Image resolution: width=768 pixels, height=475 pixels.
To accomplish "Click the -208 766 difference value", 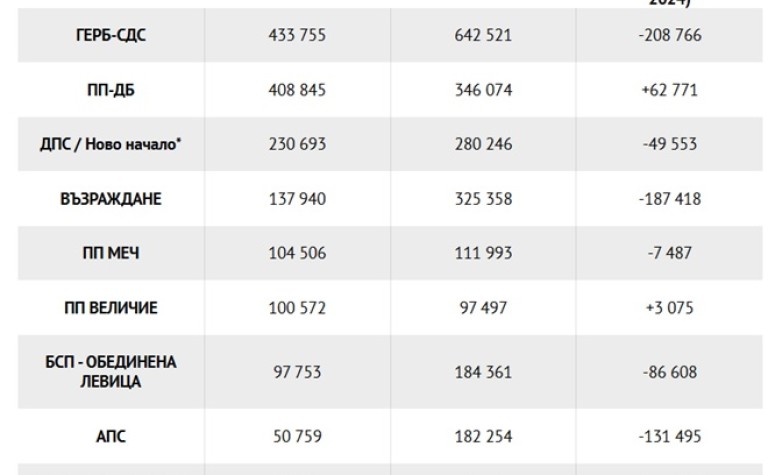I will [x=671, y=35].
